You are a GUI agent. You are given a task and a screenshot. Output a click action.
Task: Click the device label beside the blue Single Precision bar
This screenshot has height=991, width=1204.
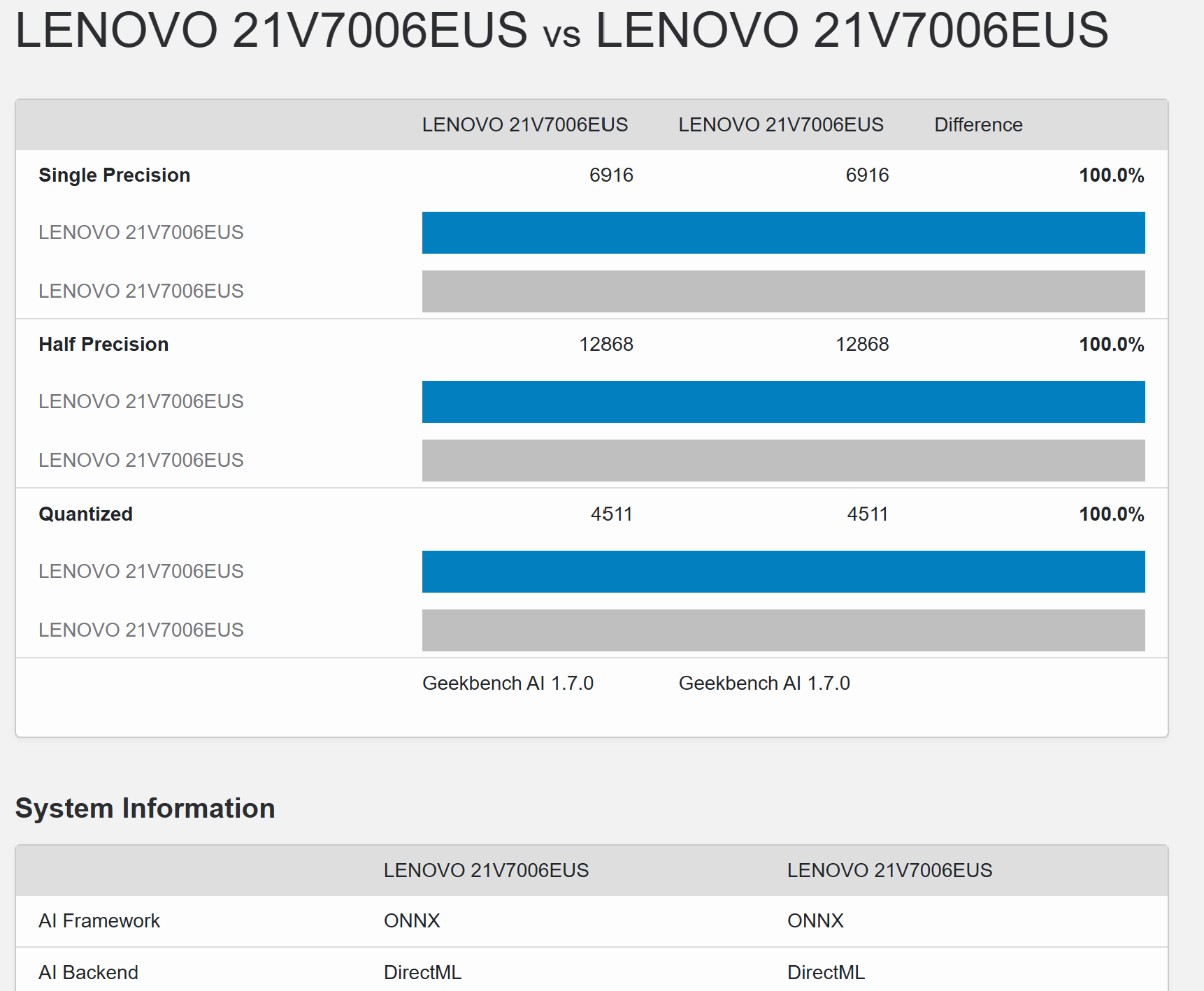pyautogui.click(x=141, y=232)
